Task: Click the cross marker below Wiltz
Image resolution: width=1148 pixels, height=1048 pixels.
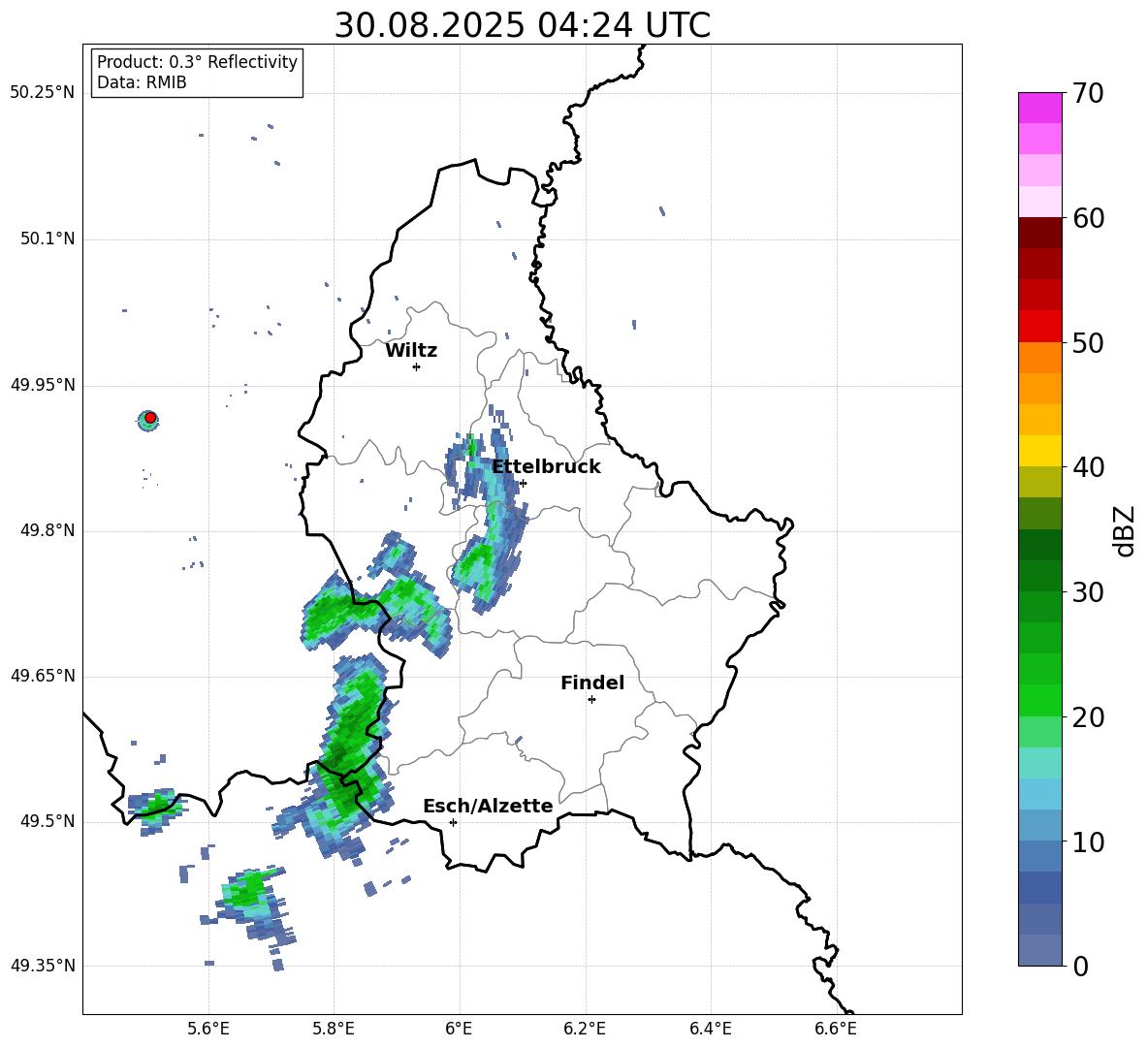Action: [x=416, y=366]
